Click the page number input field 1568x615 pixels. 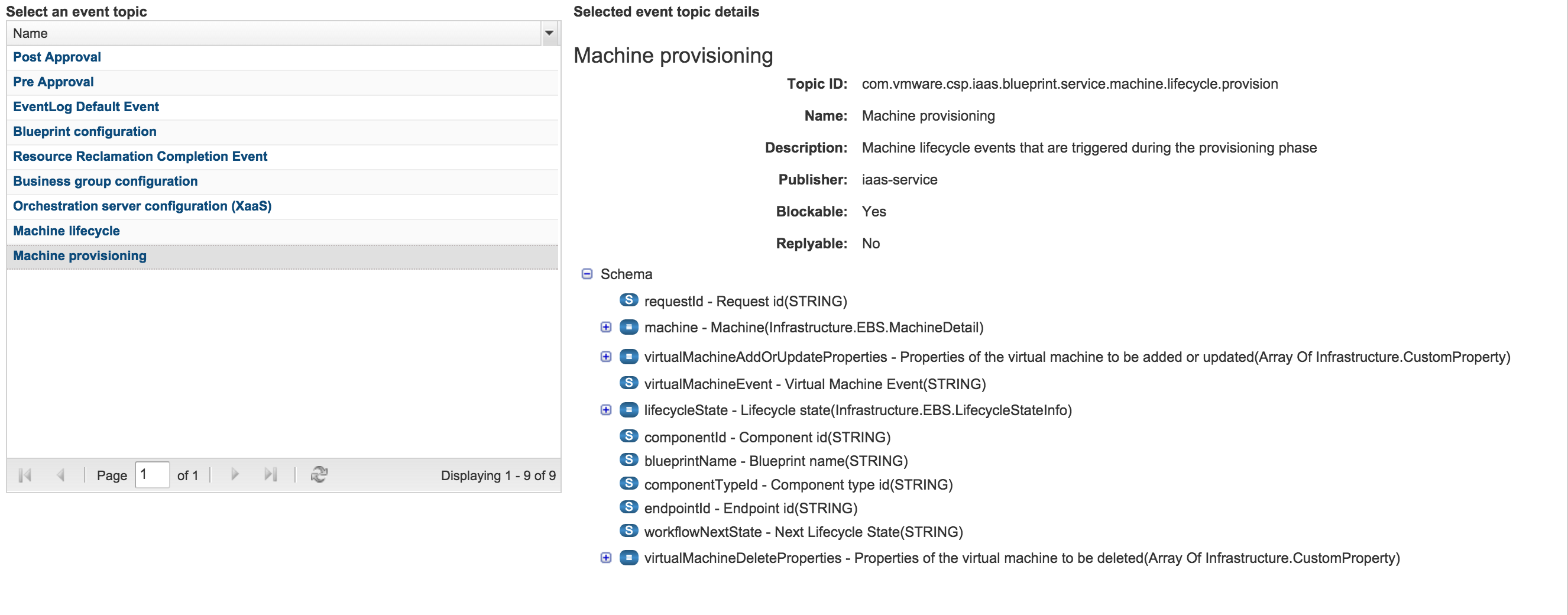(x=151, y=474)
